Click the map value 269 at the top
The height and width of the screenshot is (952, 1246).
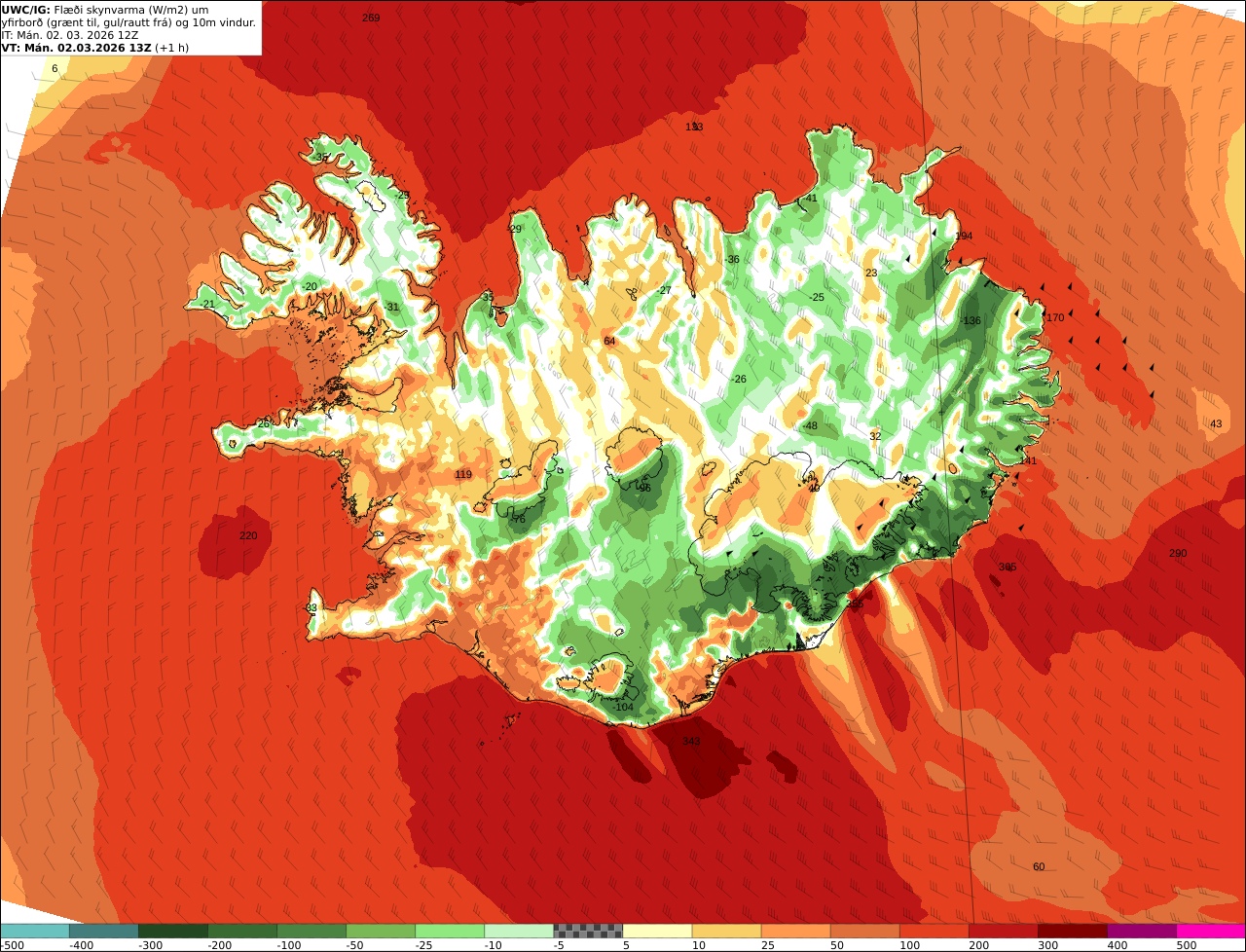click(x=371, y=18)
